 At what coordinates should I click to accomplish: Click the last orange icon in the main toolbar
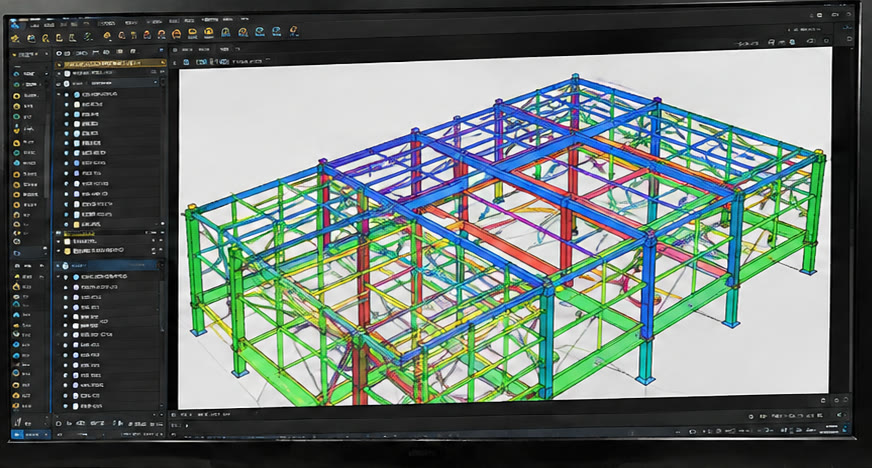click(294, 31)
